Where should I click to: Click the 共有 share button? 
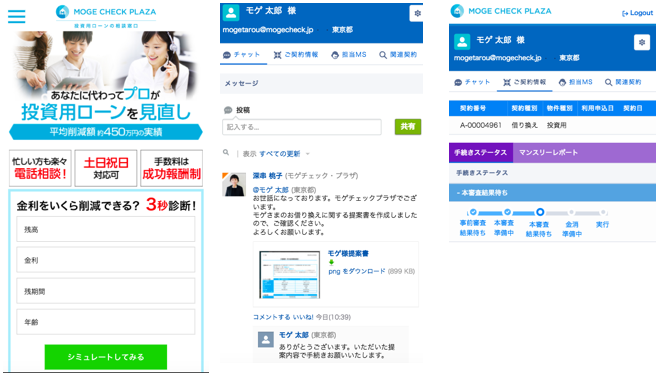(x=408, y=127)
